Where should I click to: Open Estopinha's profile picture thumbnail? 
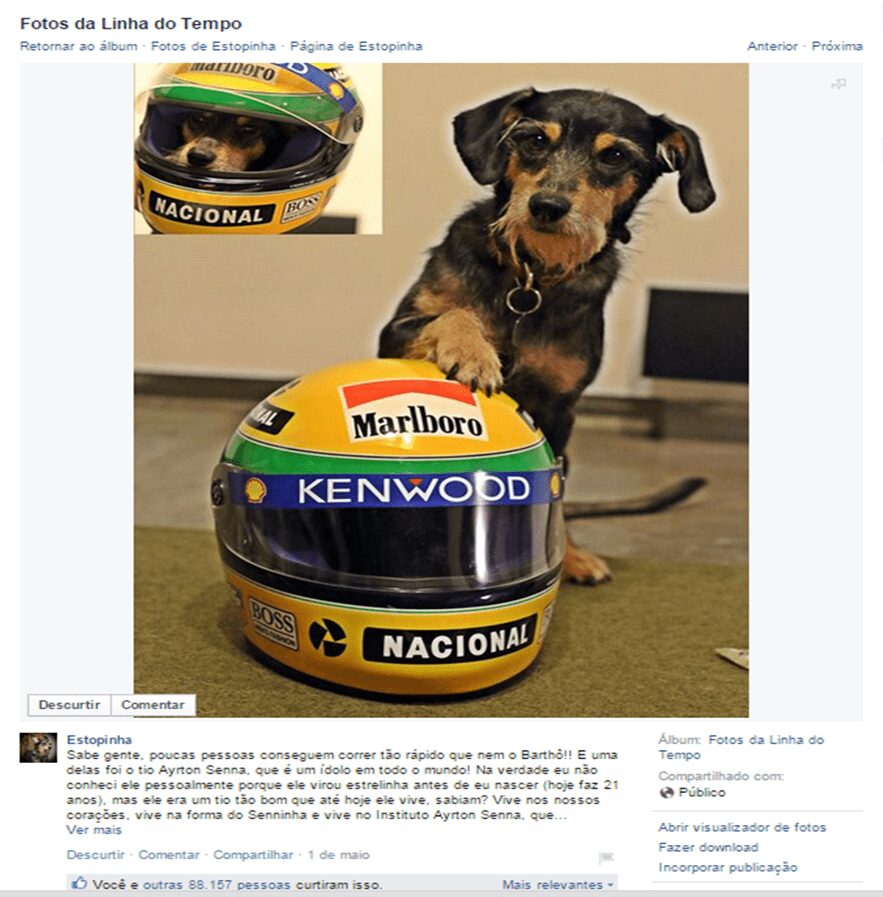pyautogui.click(x=38, y=748)
